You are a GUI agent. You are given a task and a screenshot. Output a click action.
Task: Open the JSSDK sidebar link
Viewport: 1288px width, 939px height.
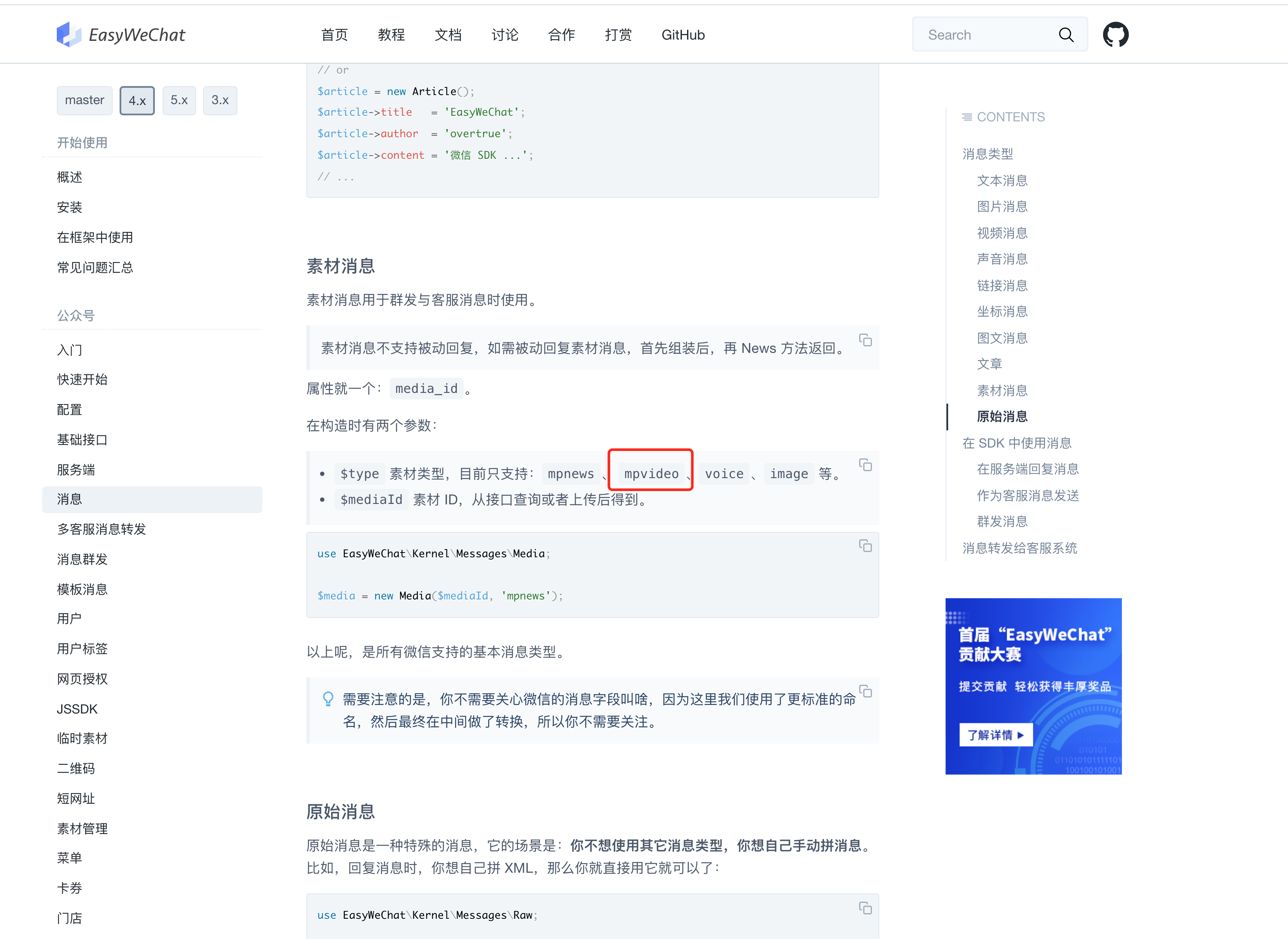[77, 709]
